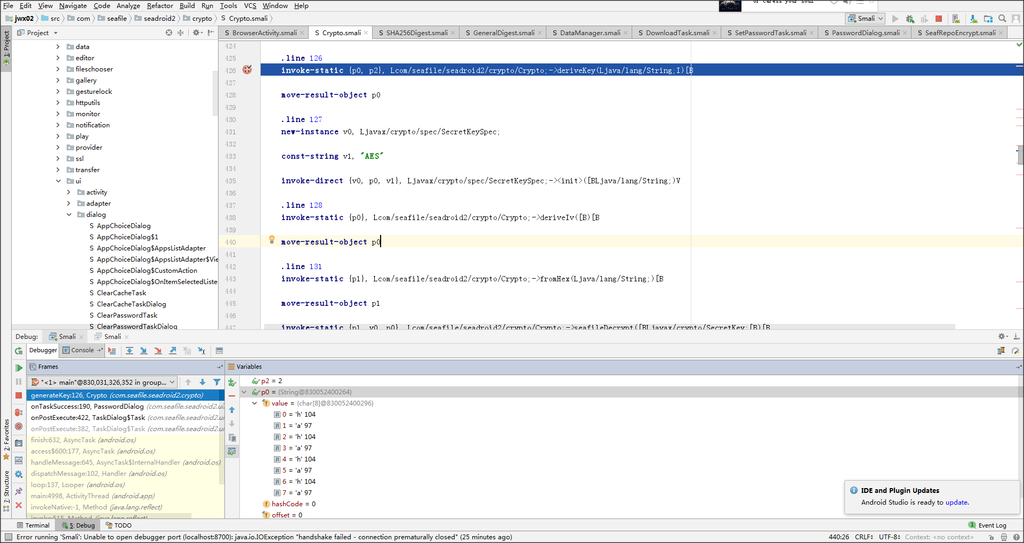Open debug settings gear icon

(19, 474)
